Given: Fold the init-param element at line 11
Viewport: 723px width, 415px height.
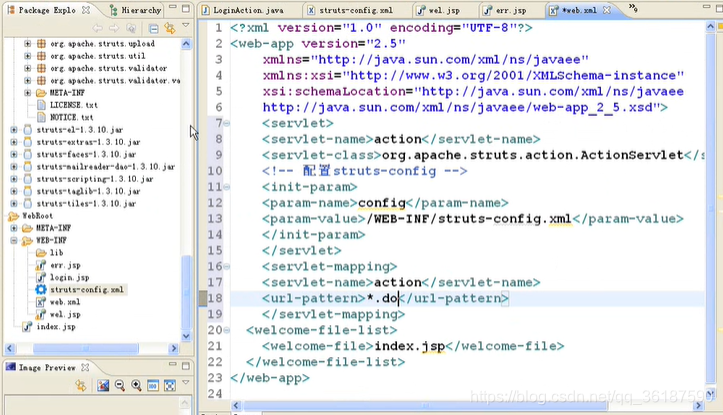Looking at the screenshot, I should click(x=226, y=187).
